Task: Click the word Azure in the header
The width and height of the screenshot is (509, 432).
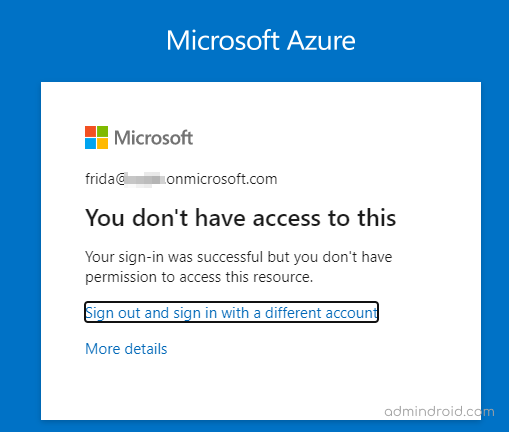Action: 321,40
